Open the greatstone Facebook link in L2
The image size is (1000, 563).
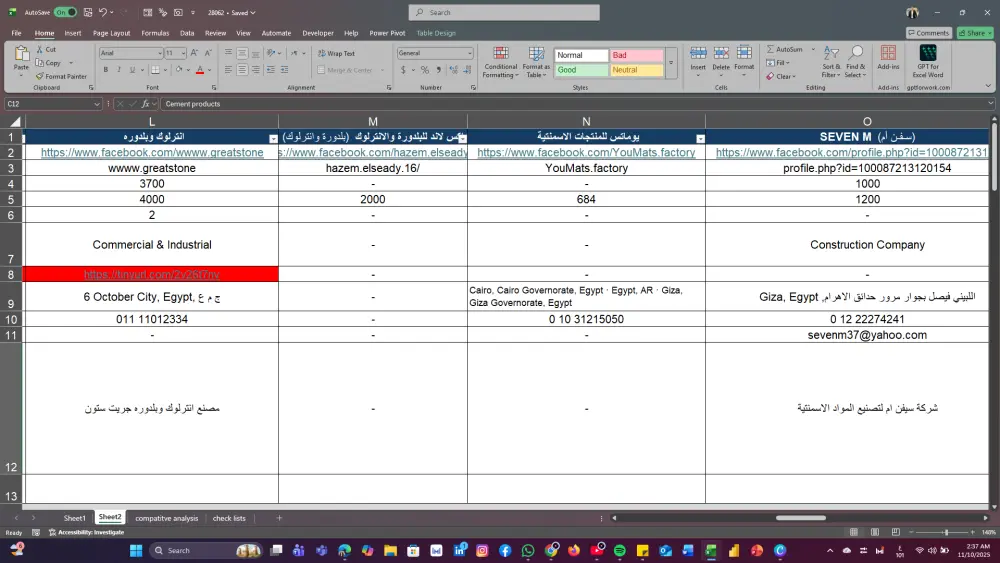click(x=152, y=152)
